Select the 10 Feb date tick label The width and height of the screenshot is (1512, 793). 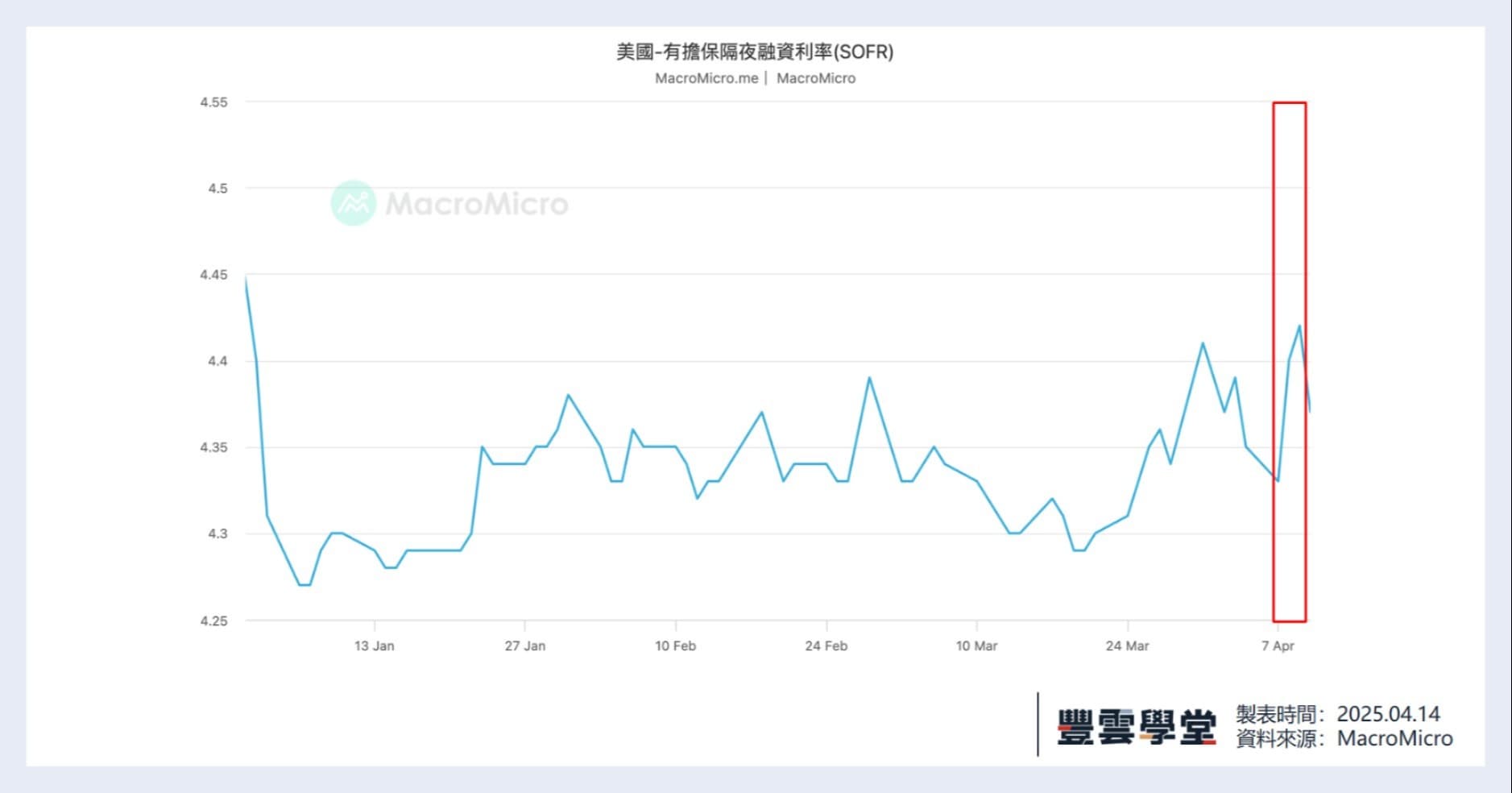[x=675, y=646]
